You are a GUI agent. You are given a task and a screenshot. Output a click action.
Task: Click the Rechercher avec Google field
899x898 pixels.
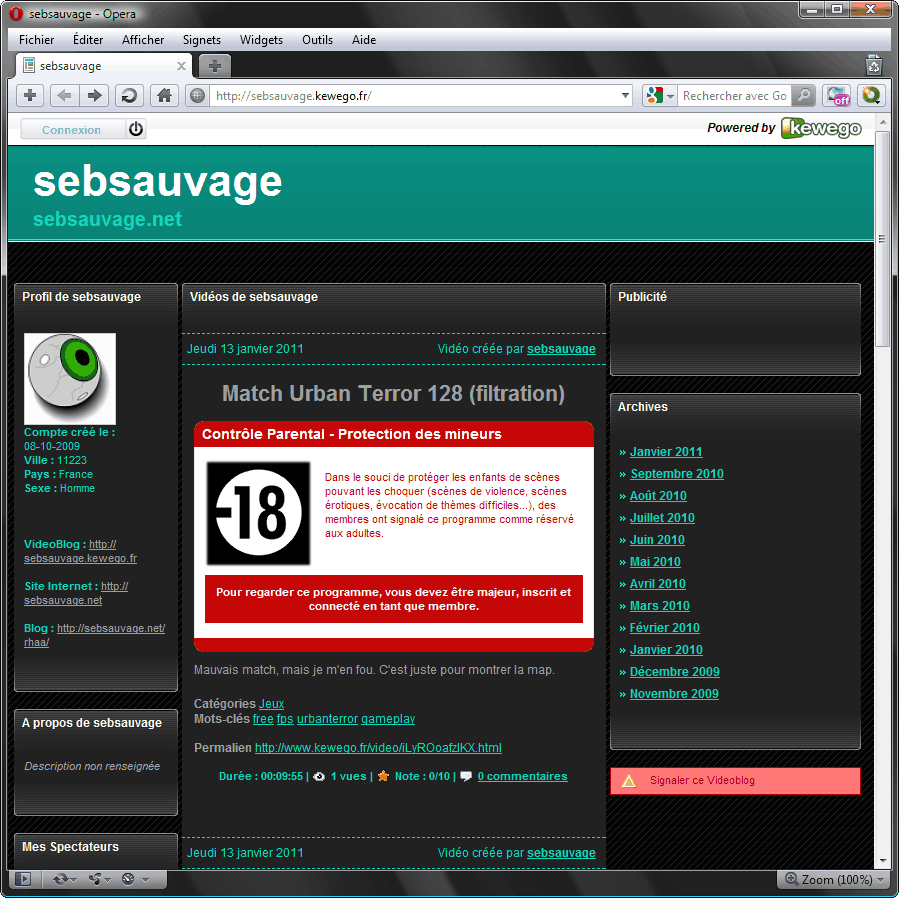tap(734, 96)
